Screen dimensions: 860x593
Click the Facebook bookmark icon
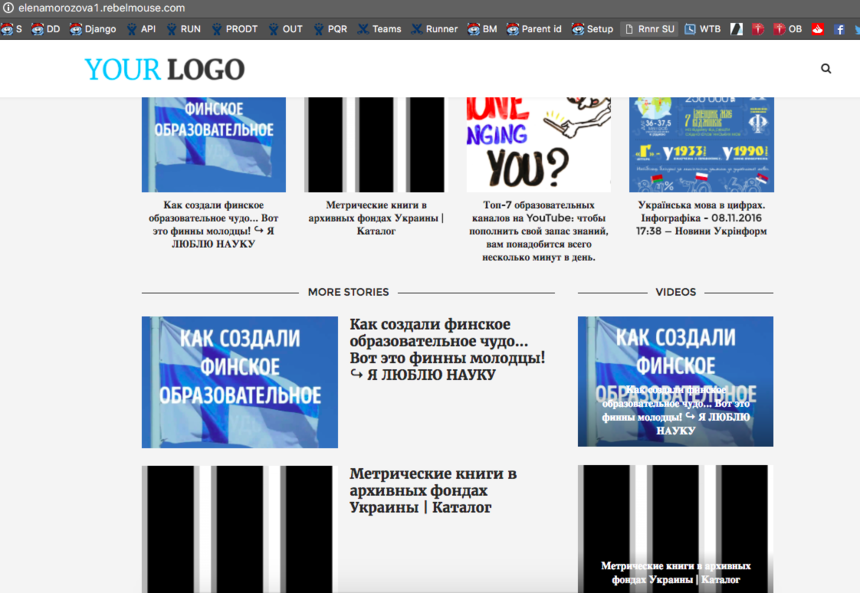tap(839, 29)
